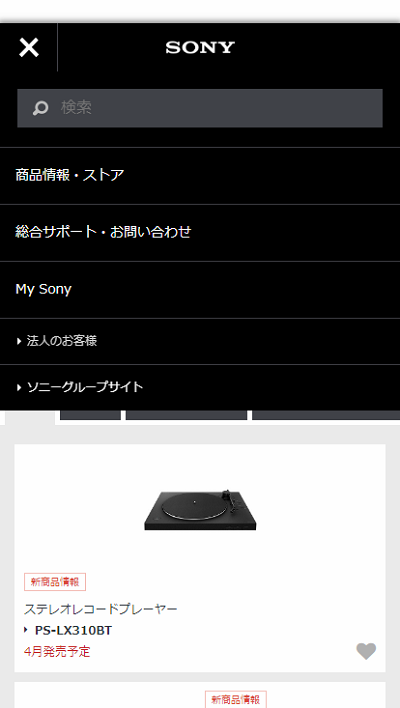The image size is (400, 708).
Task: Open 総合サポート・お問い合わせ menu item
Action: [200, 233]
